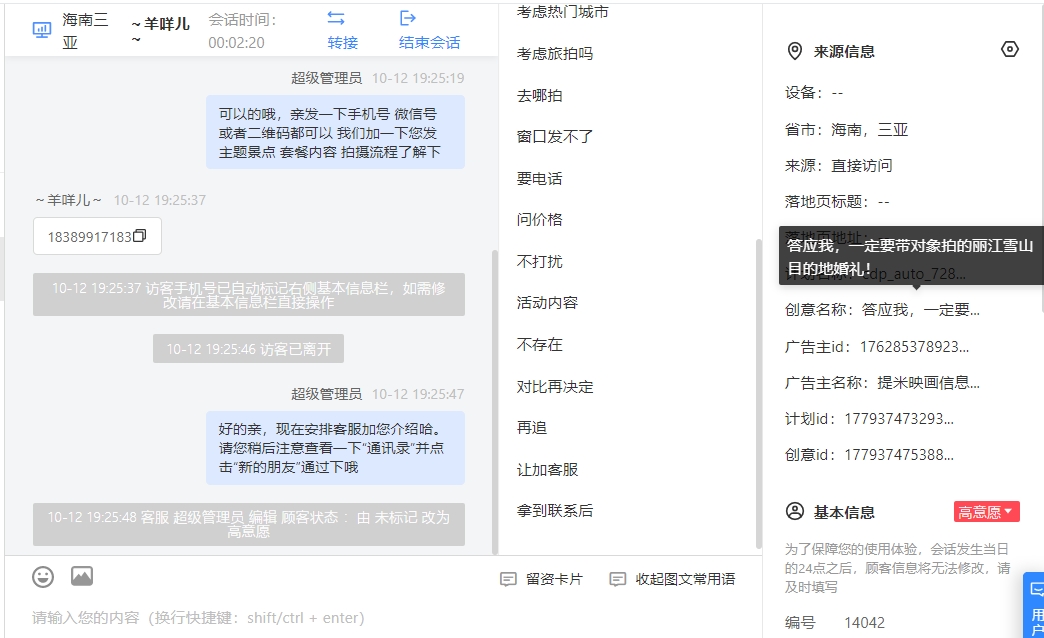
Task: Select the quick phrase 问价格
Action: (x=539, y=220)
